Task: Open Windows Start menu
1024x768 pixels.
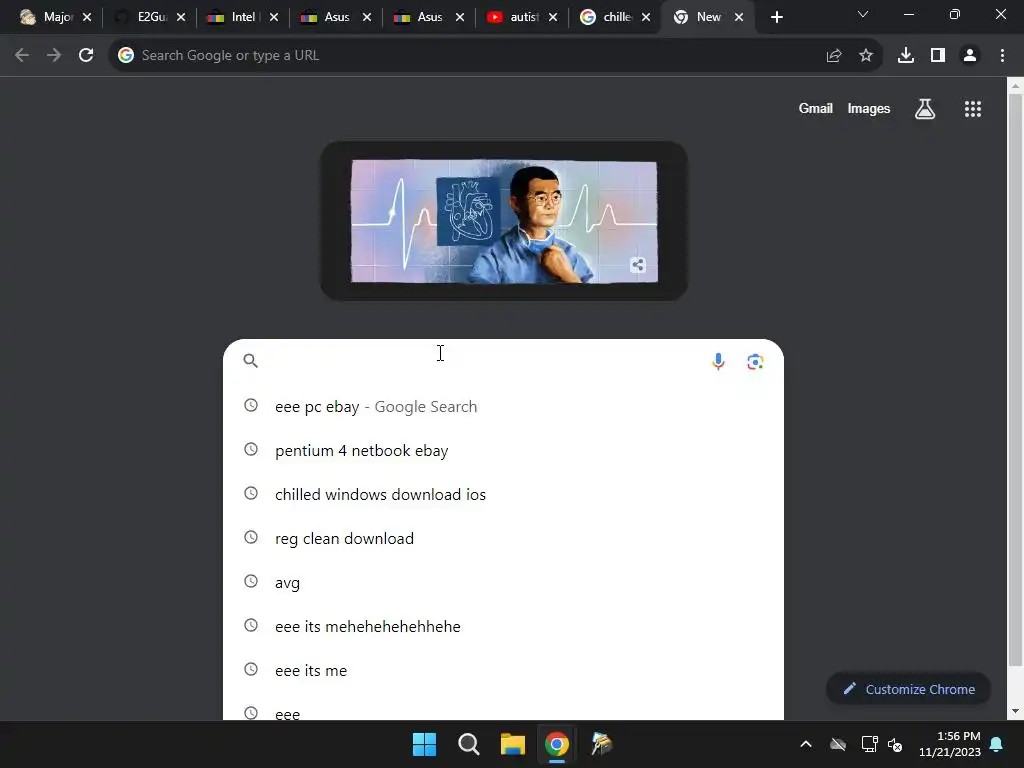Action: pos(424,744)
